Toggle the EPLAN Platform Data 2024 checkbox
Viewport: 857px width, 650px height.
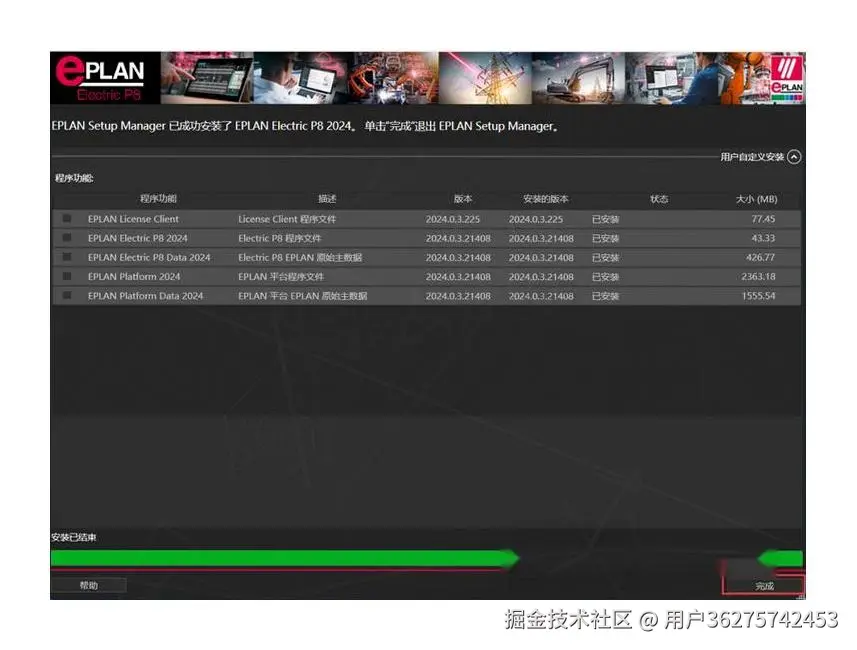click(x=67, y=295)
